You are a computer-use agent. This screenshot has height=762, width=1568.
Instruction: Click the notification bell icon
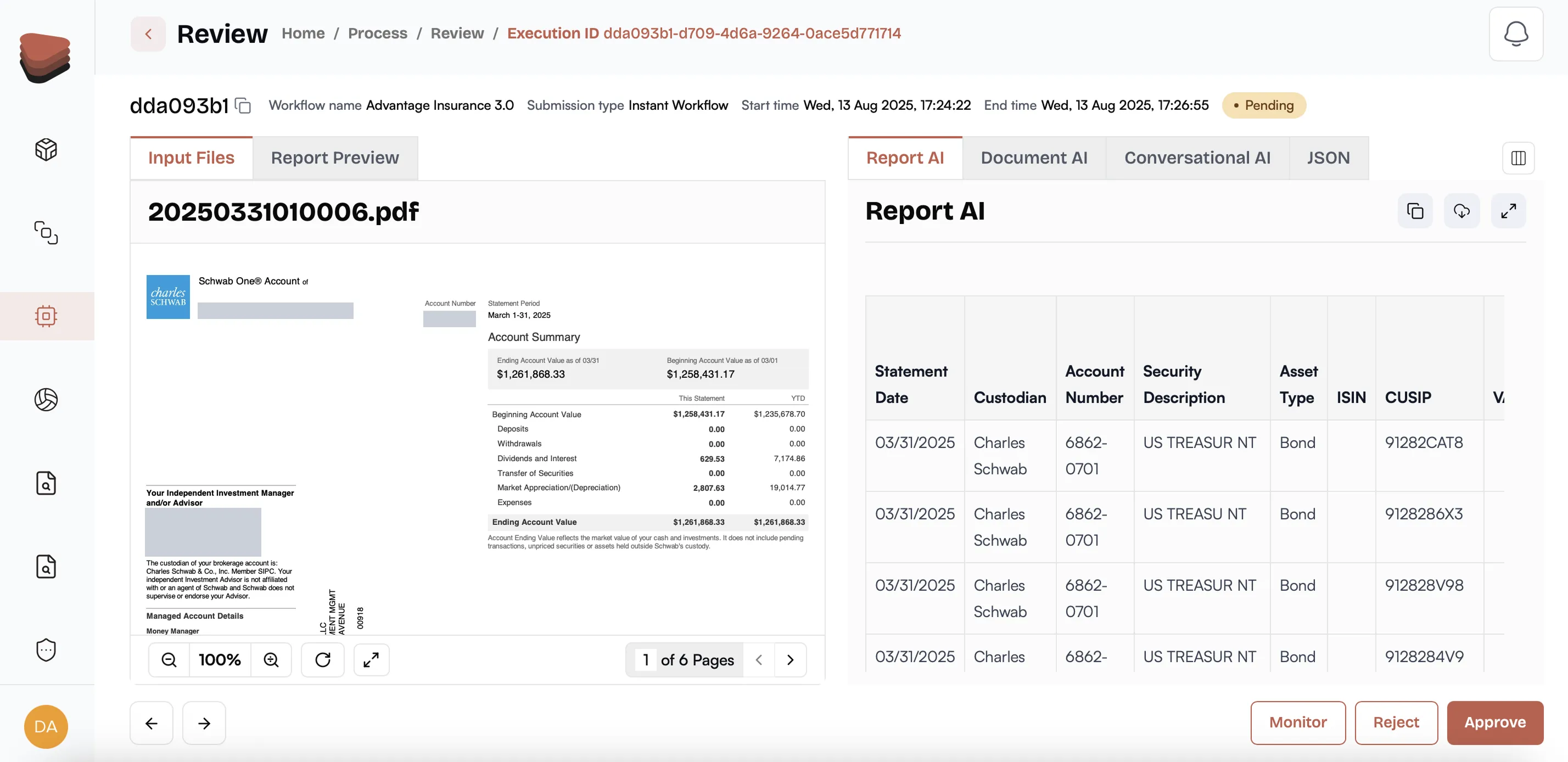[x=1516, y=33]
